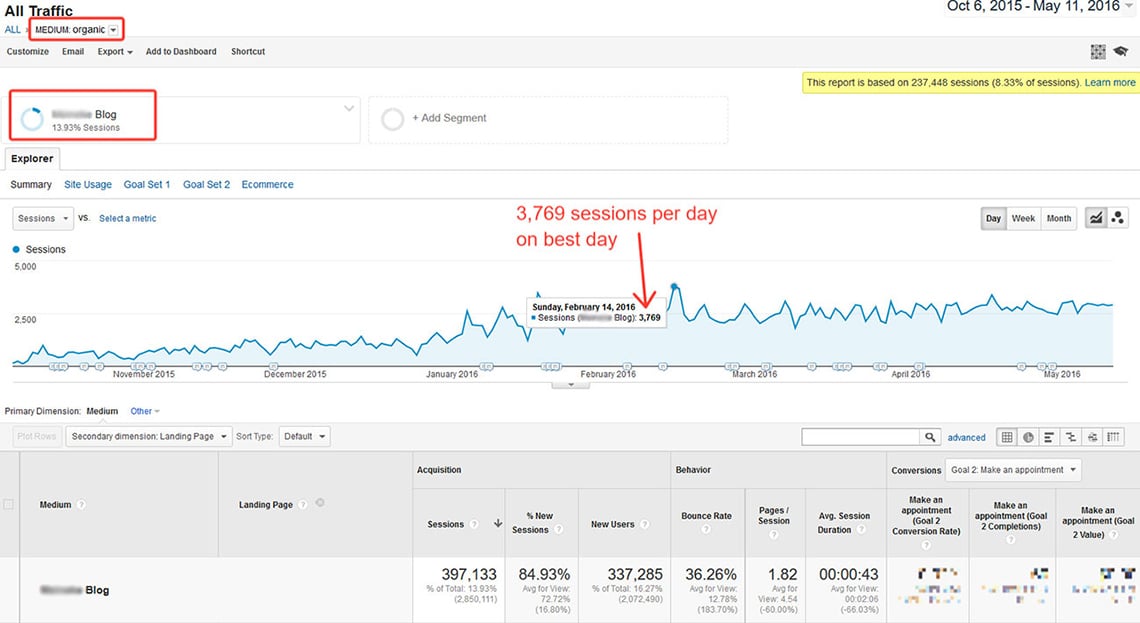This screenshot has width=1140, height=623.
Task: Open the advanced filter link
Action: pos(966,438)
